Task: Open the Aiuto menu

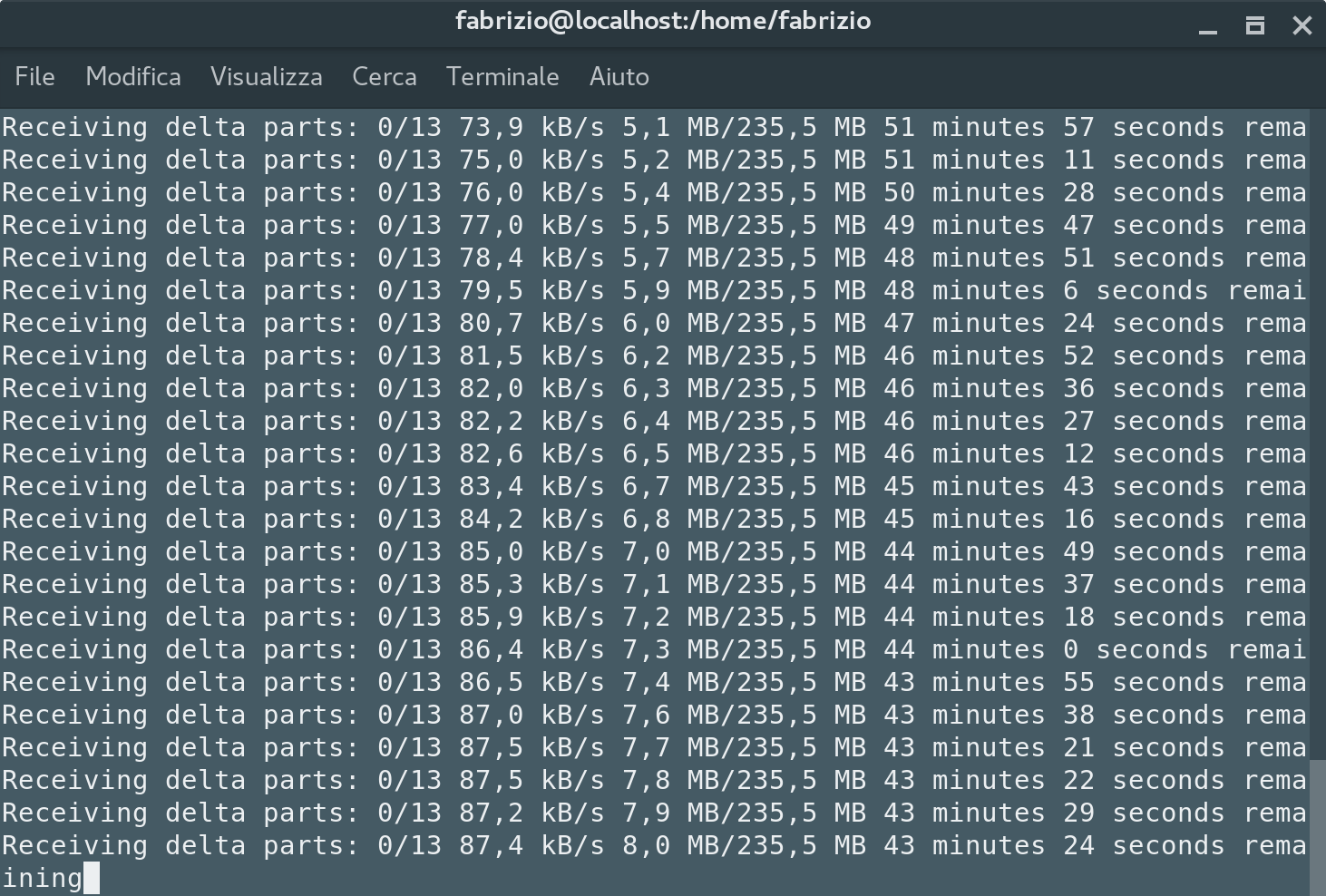Action: point(619,77)
